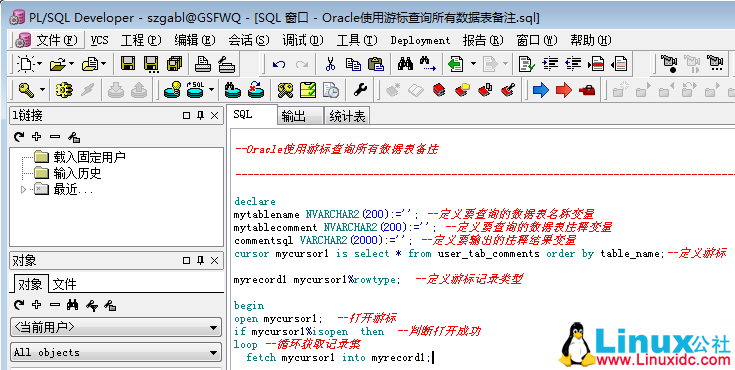
Task: Open the green arrow page dropdown arrow
Action: pos(473,64)
